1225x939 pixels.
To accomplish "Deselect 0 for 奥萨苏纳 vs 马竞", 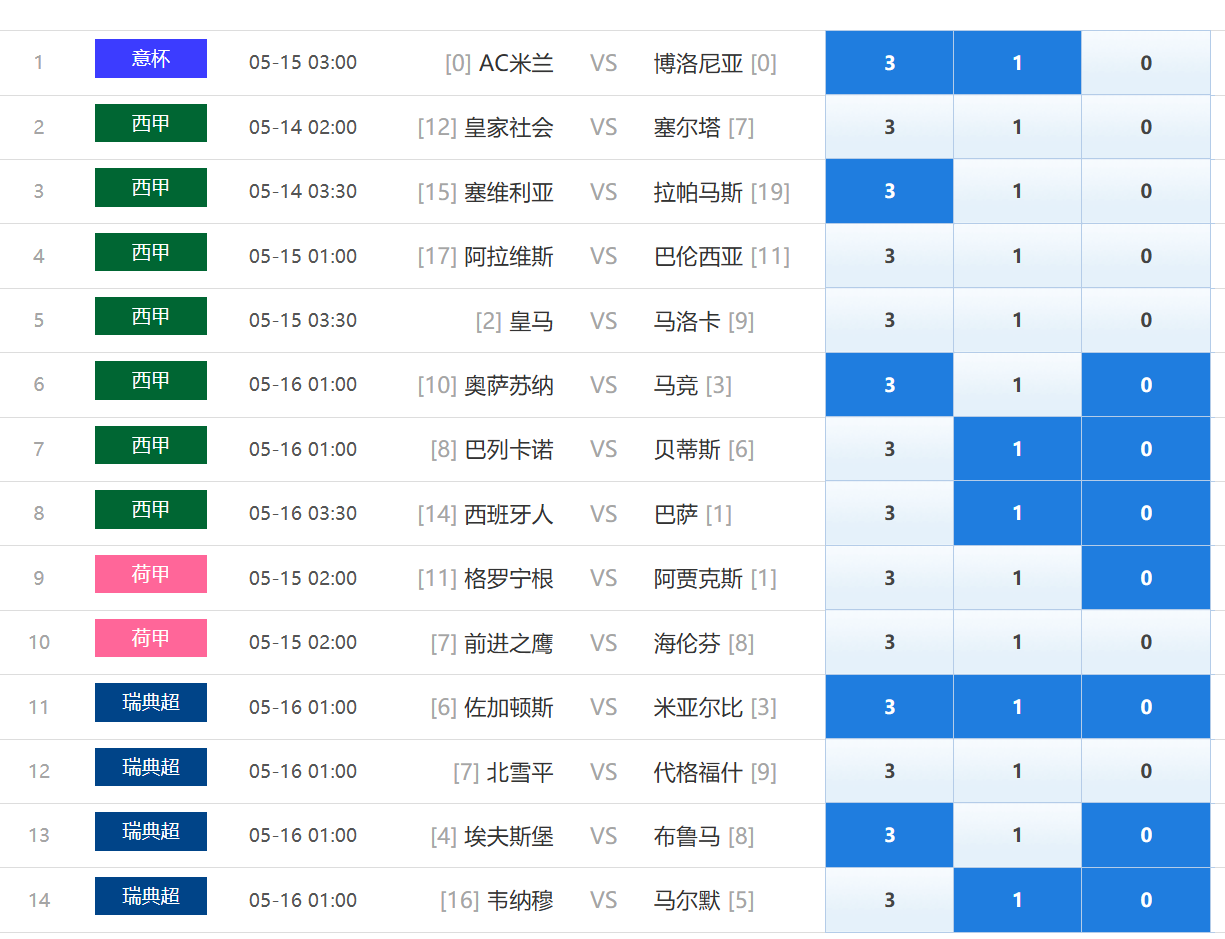I will 1146,385.
